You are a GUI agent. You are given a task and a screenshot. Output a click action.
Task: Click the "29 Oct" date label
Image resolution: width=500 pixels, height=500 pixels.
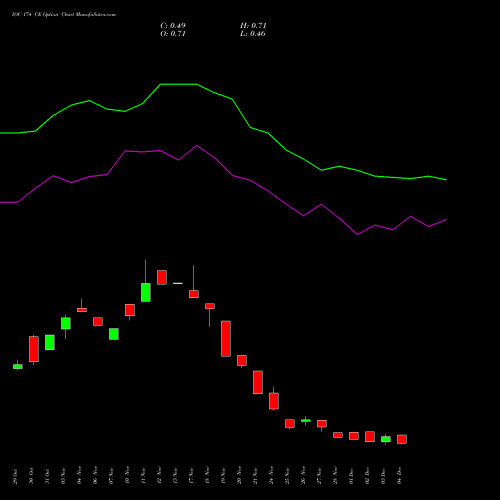coord(15,476)
